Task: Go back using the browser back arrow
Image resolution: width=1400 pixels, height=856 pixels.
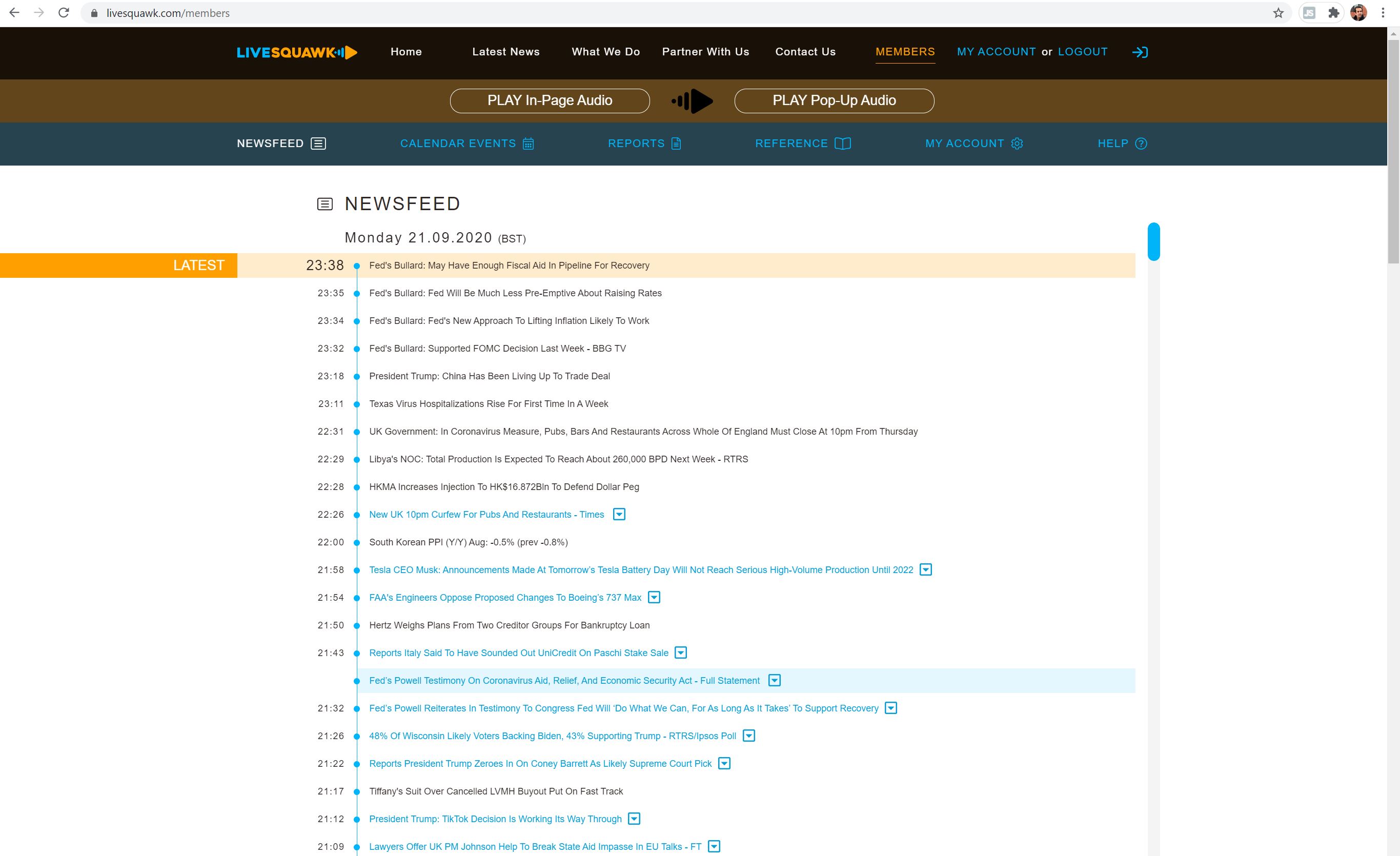Action: click(14, 12)
